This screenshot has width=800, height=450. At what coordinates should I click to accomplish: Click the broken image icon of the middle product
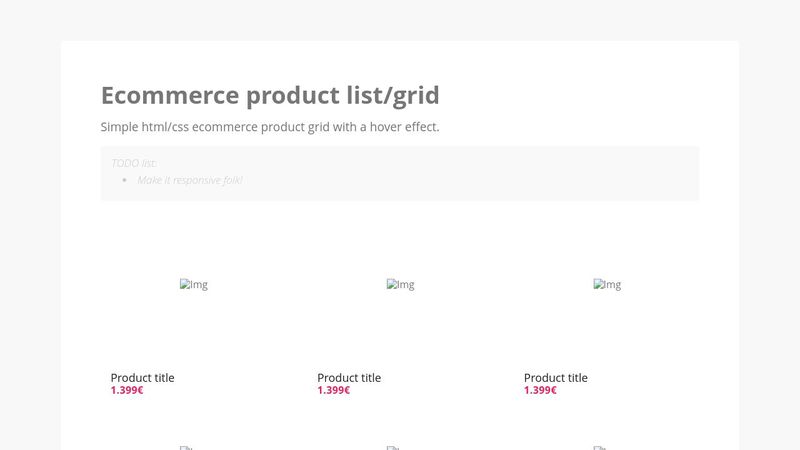pyautogui.click(x=392, y=284)
